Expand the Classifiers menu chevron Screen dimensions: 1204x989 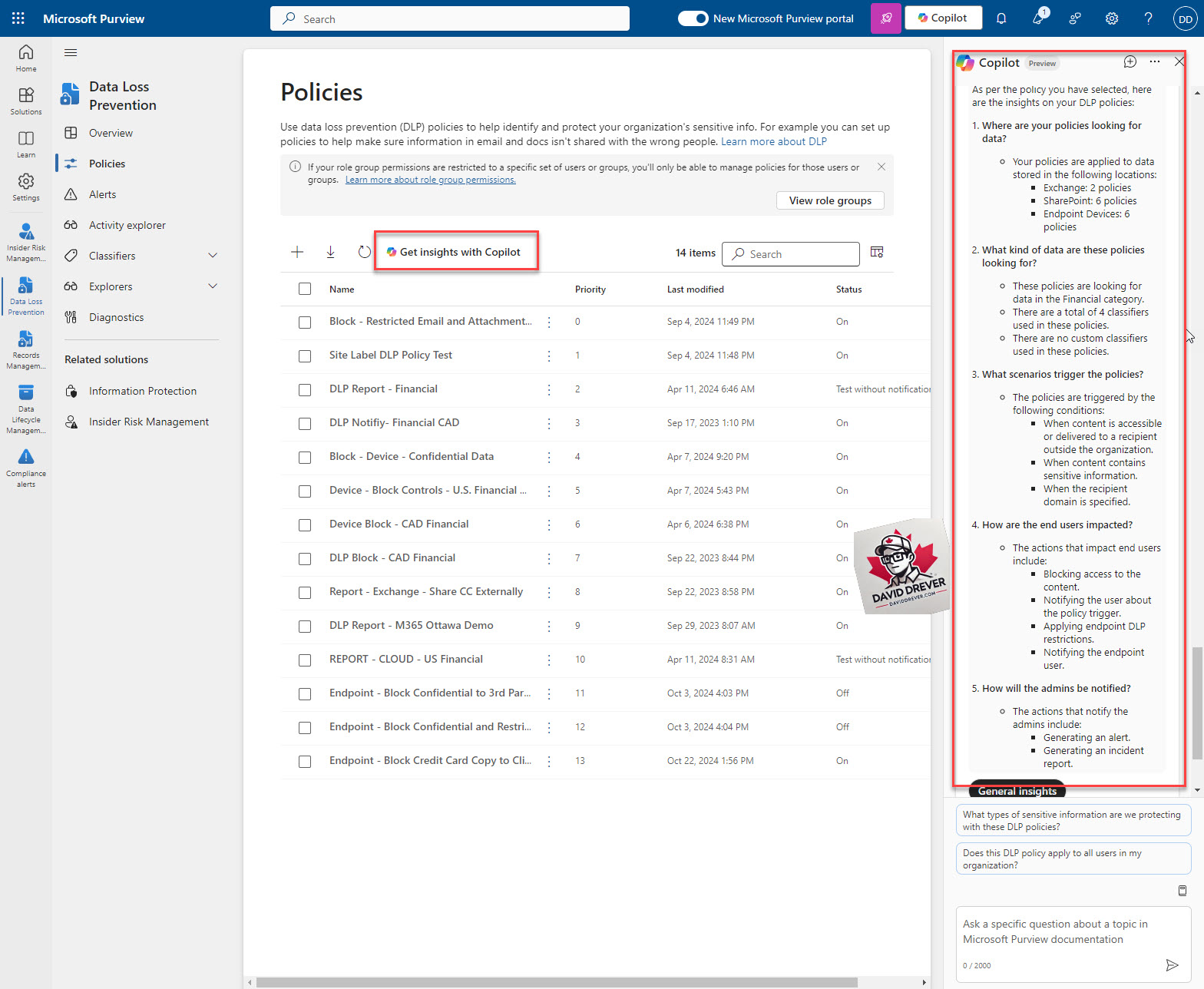213,256
